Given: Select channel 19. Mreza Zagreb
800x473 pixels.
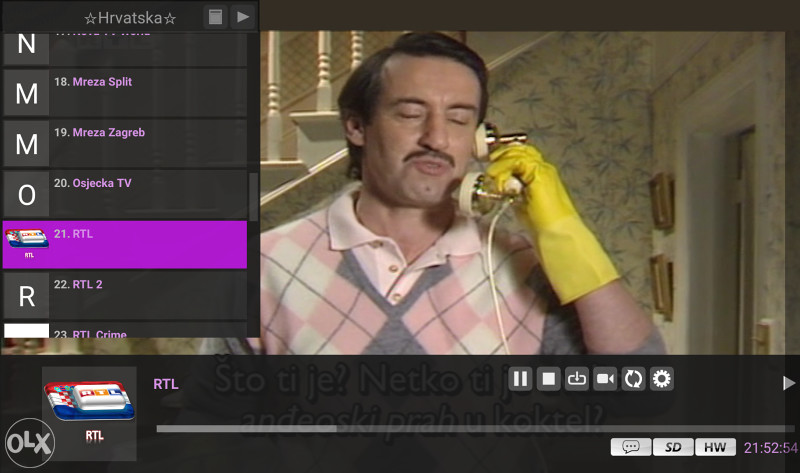Looking at the screenshot, I should tap(125, 143).
